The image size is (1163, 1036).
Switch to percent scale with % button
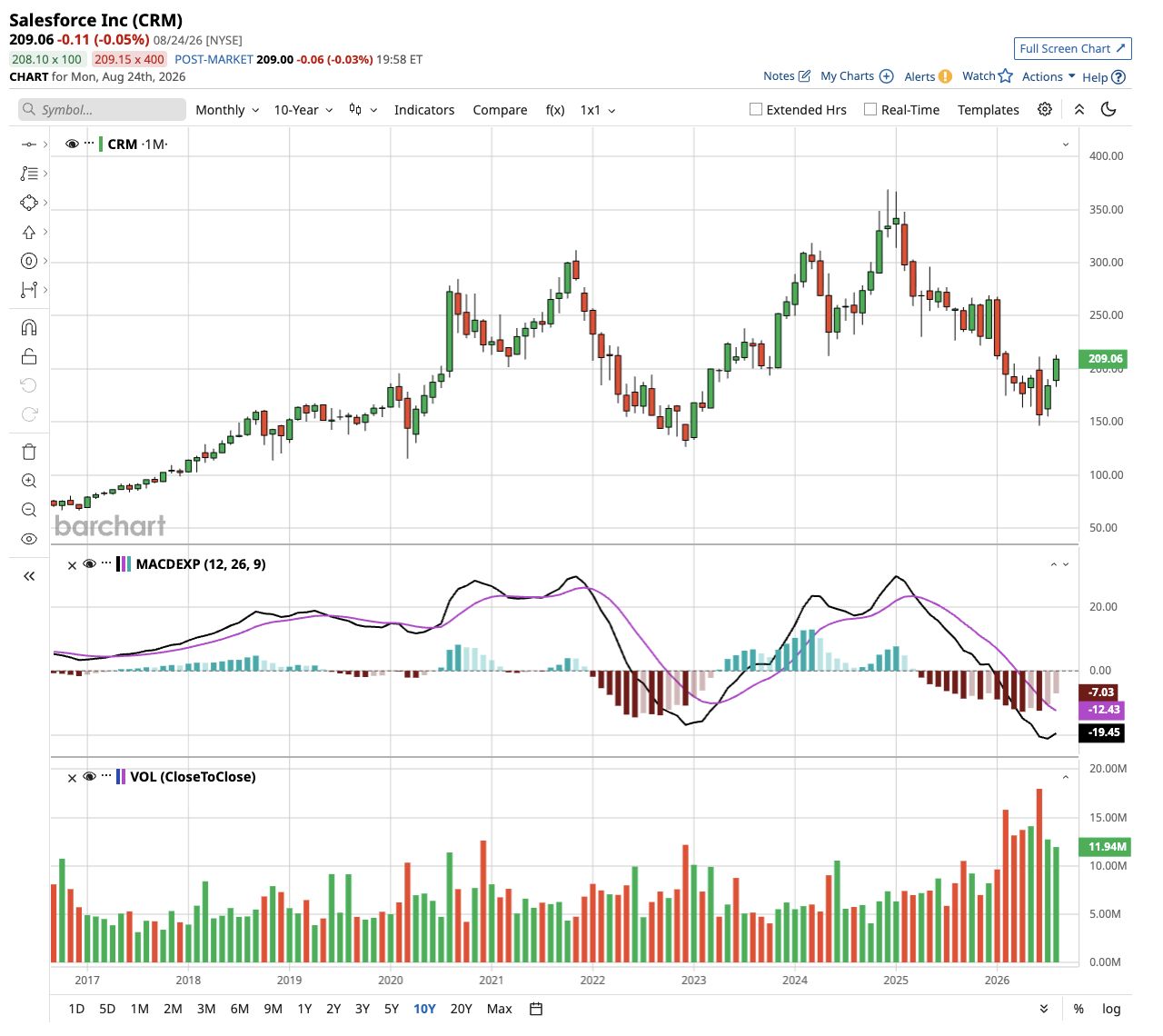pyautogui.click(x=1079, y=1009)
